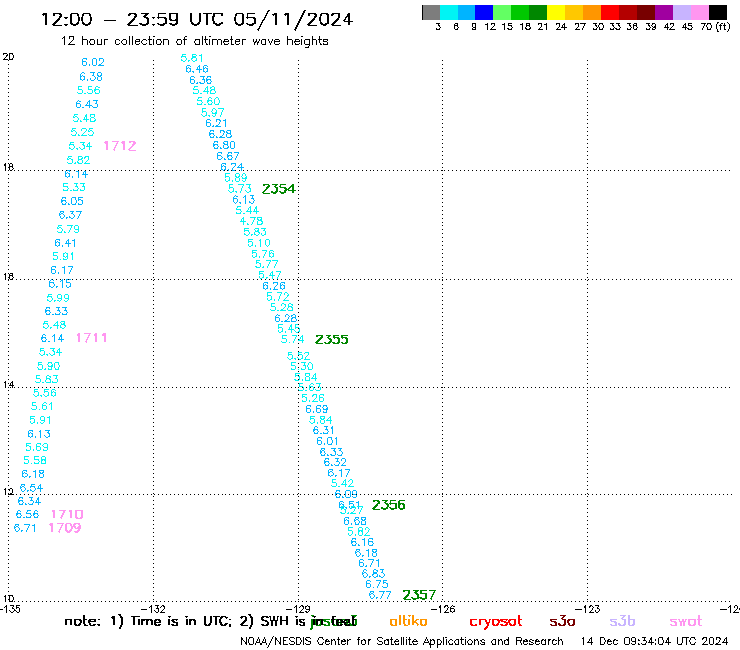Image resolution: width=740 pixels, height=650 pixels.
Task: Click the pink time stamp '1712'
Action: click(x=120, y=146)
